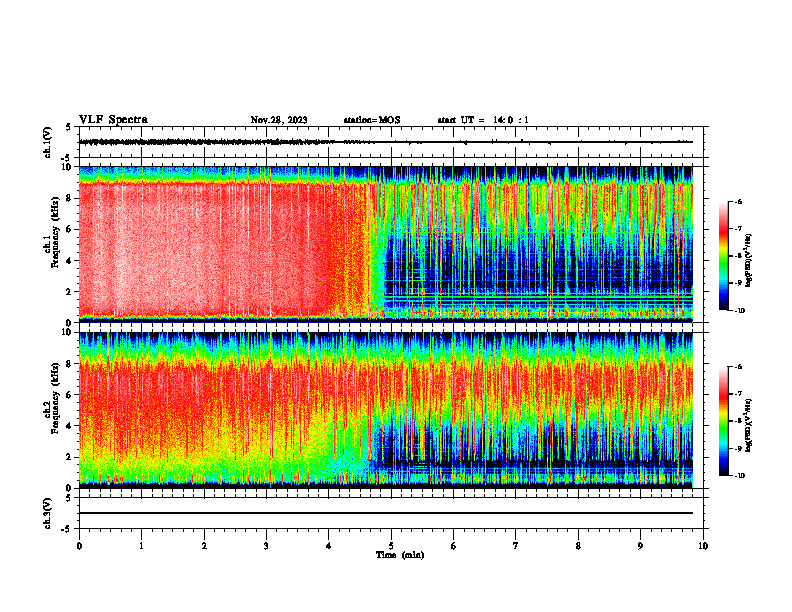792x612 pixels.
Task: Click the ch.1 color scale bar
Action: click(x=723, y=256)
